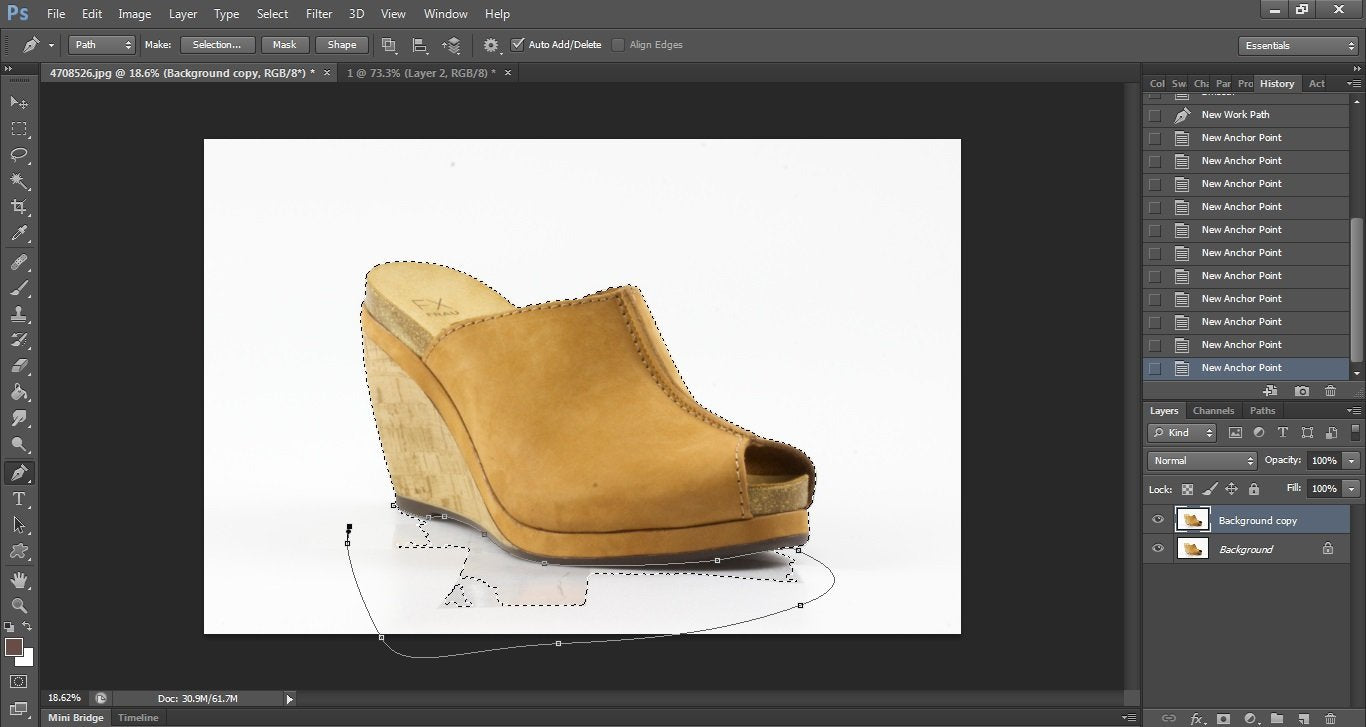Open the Normal blend mode dropdown

click(x=1202, y=461)
